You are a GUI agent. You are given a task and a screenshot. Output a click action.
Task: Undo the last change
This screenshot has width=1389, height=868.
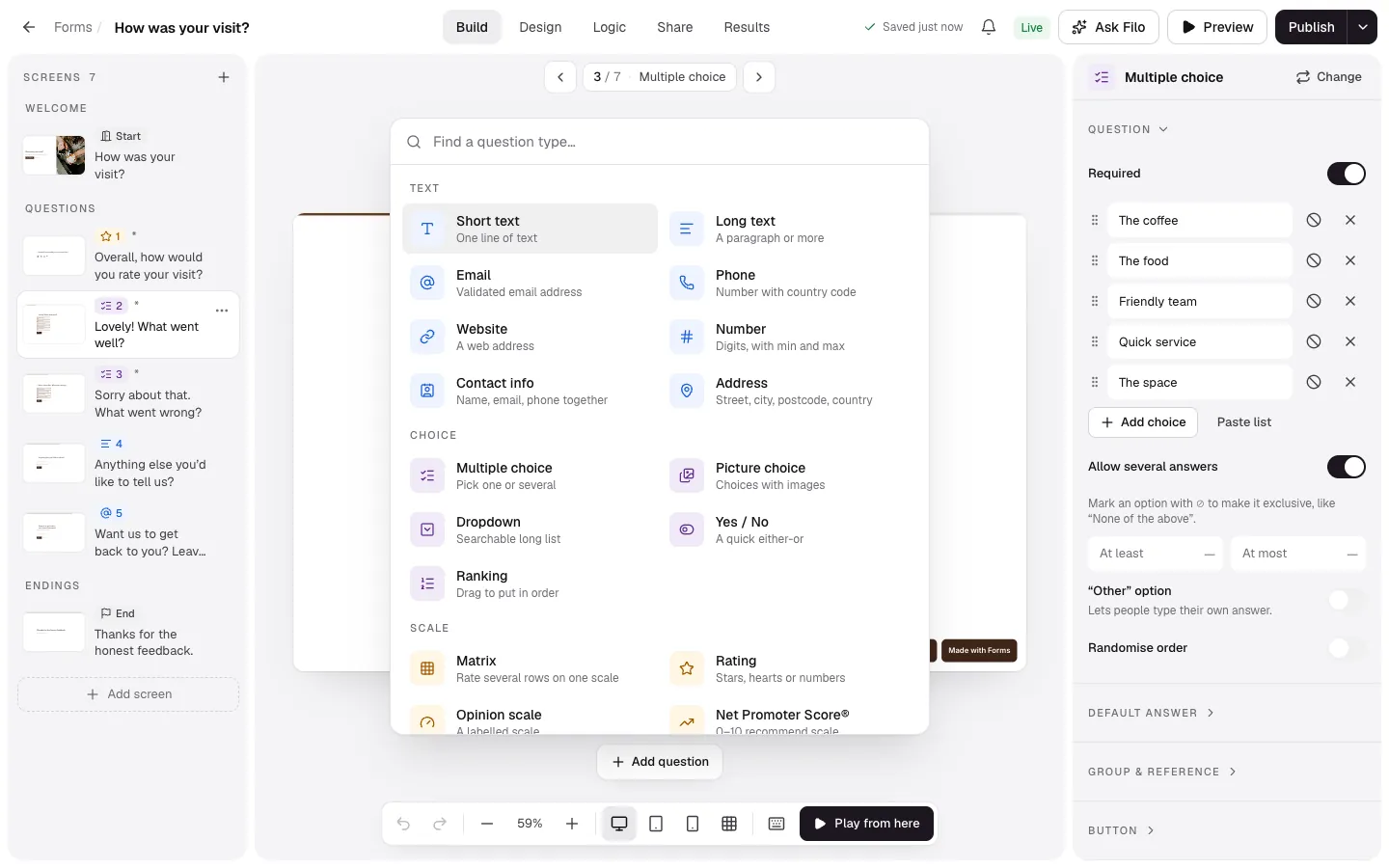[x=403, y=824]
